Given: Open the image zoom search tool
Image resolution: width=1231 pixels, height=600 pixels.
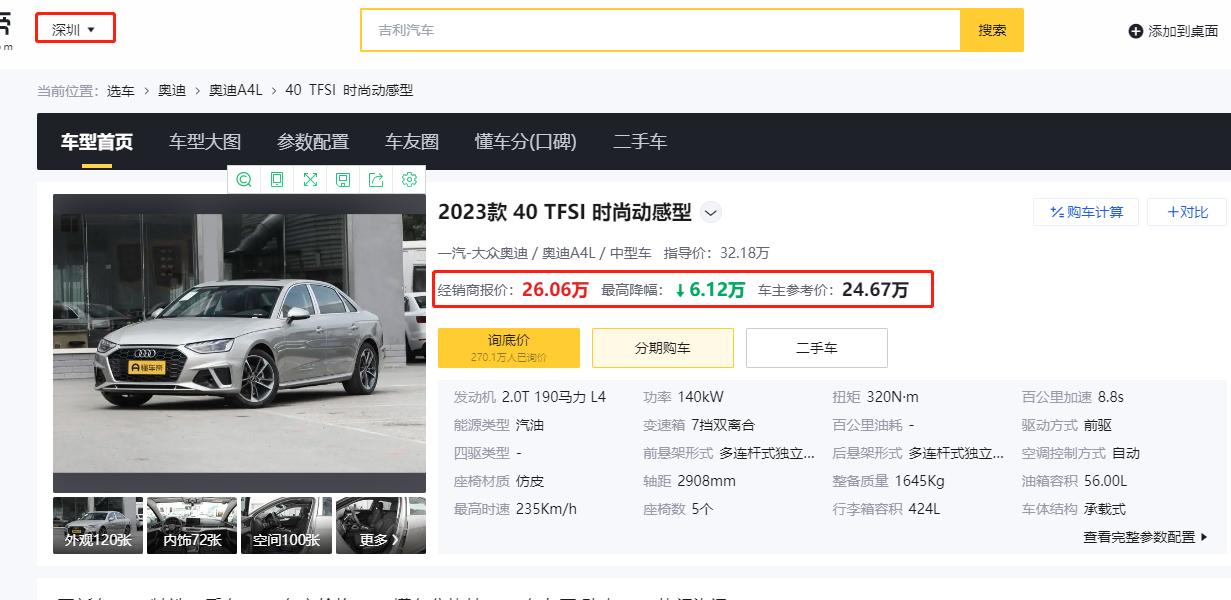Looking at the screenshot, I should pyautogui.click(x=244, y=180).
